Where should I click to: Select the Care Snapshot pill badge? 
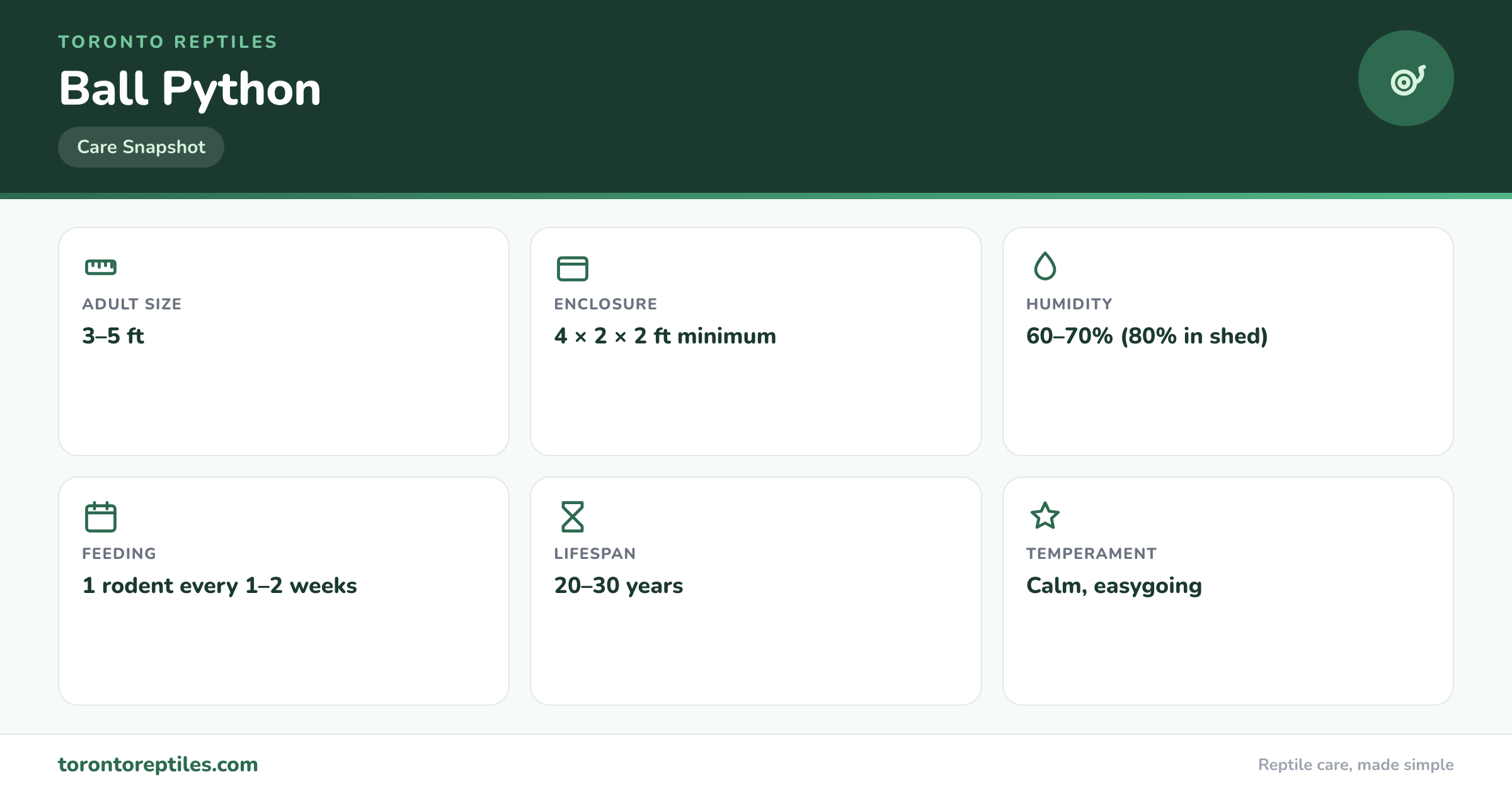[141, 147]
